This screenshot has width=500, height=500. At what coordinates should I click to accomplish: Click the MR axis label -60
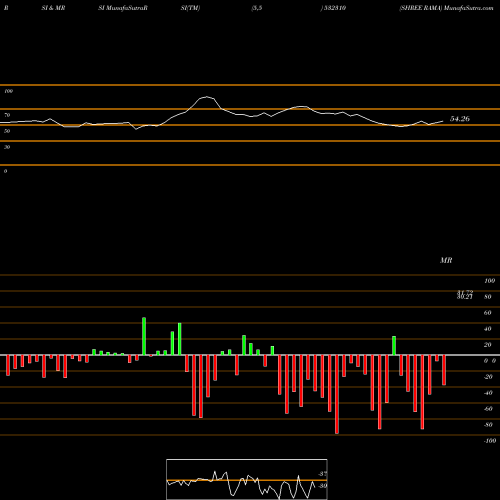coord(488,409)
